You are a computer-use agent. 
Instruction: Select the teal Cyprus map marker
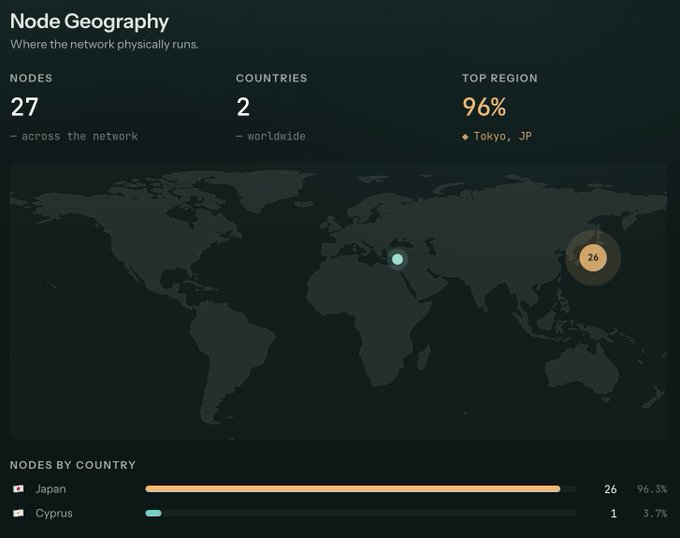point(397,259)
